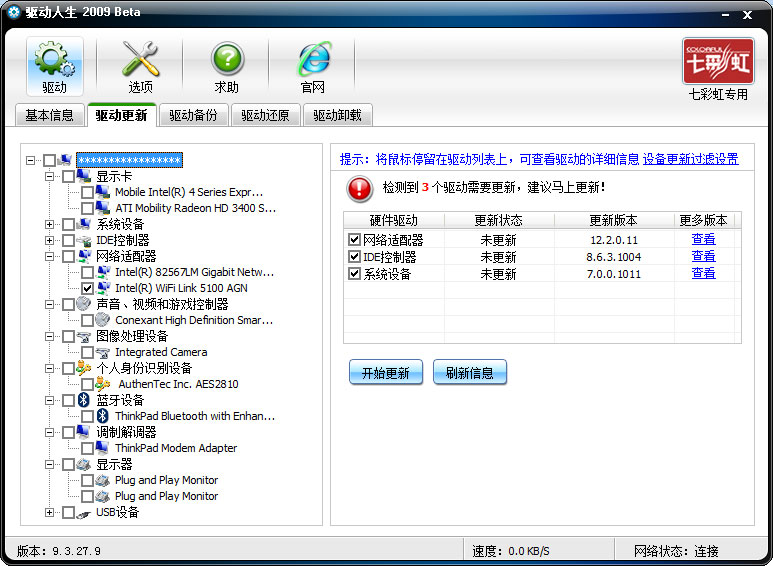Collapse the root computer tree node

(31, 160)
